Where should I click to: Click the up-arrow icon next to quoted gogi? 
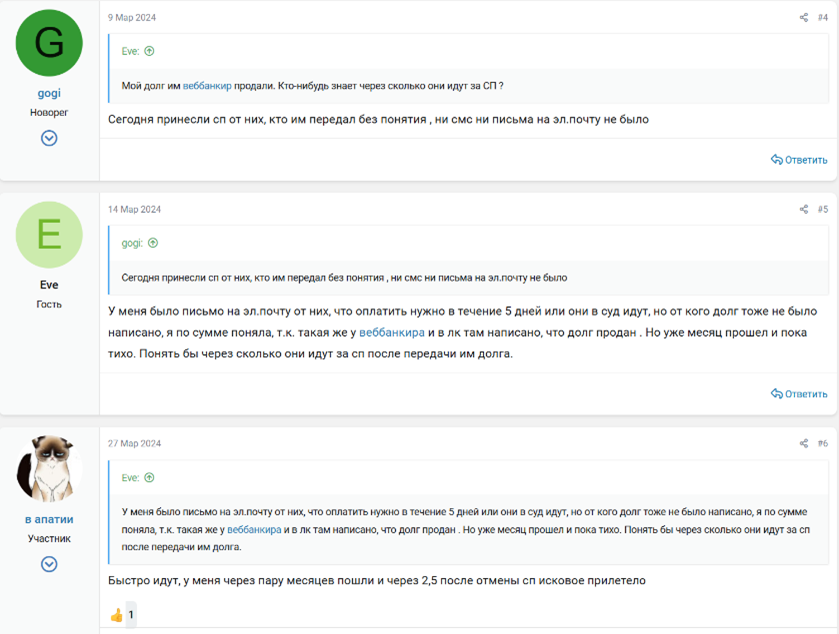click(153, 243)
